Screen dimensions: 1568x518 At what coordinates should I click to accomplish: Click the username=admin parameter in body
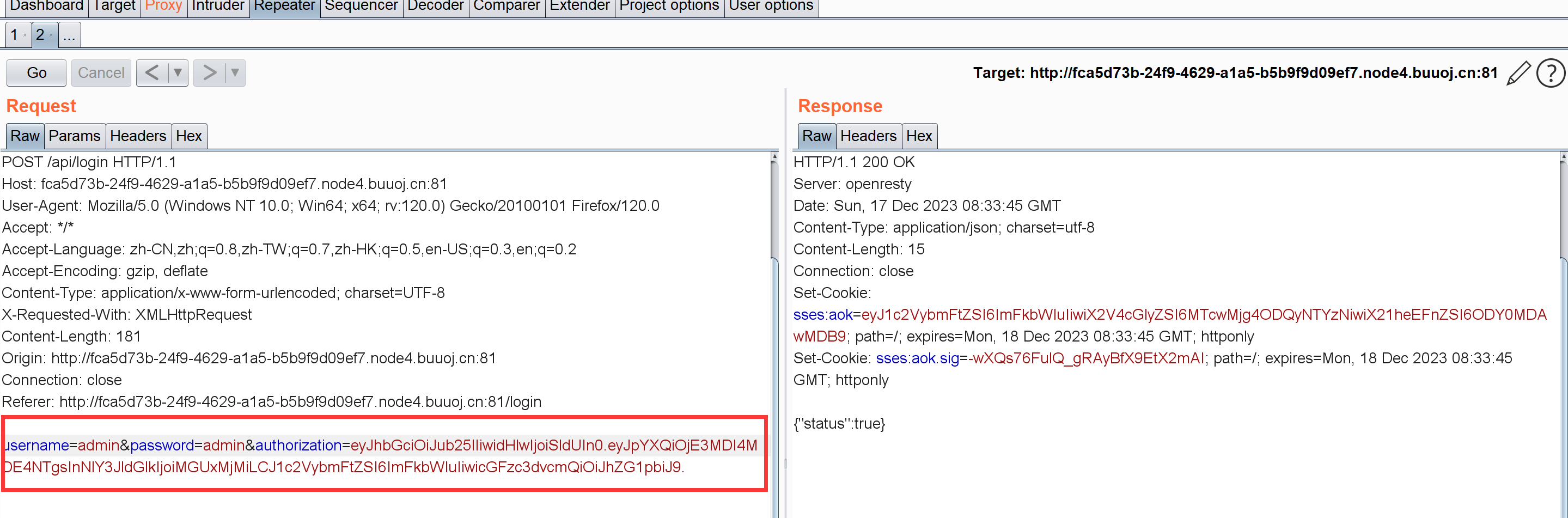[x=62, y=446]
